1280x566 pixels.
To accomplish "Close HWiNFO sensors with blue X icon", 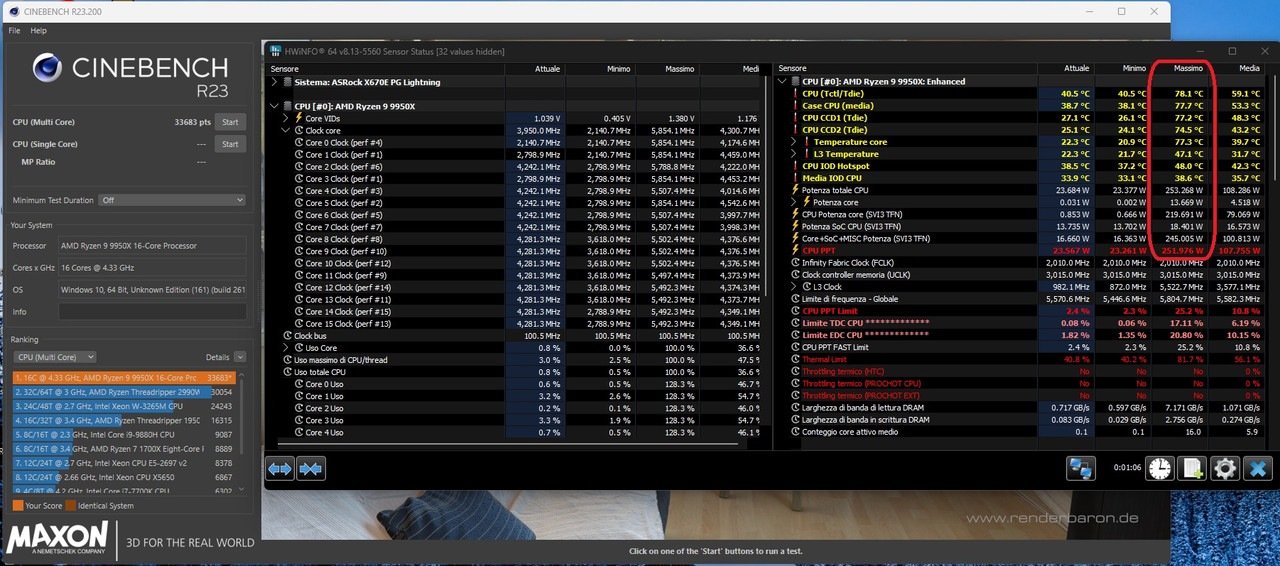I will tap(1257, 468).
